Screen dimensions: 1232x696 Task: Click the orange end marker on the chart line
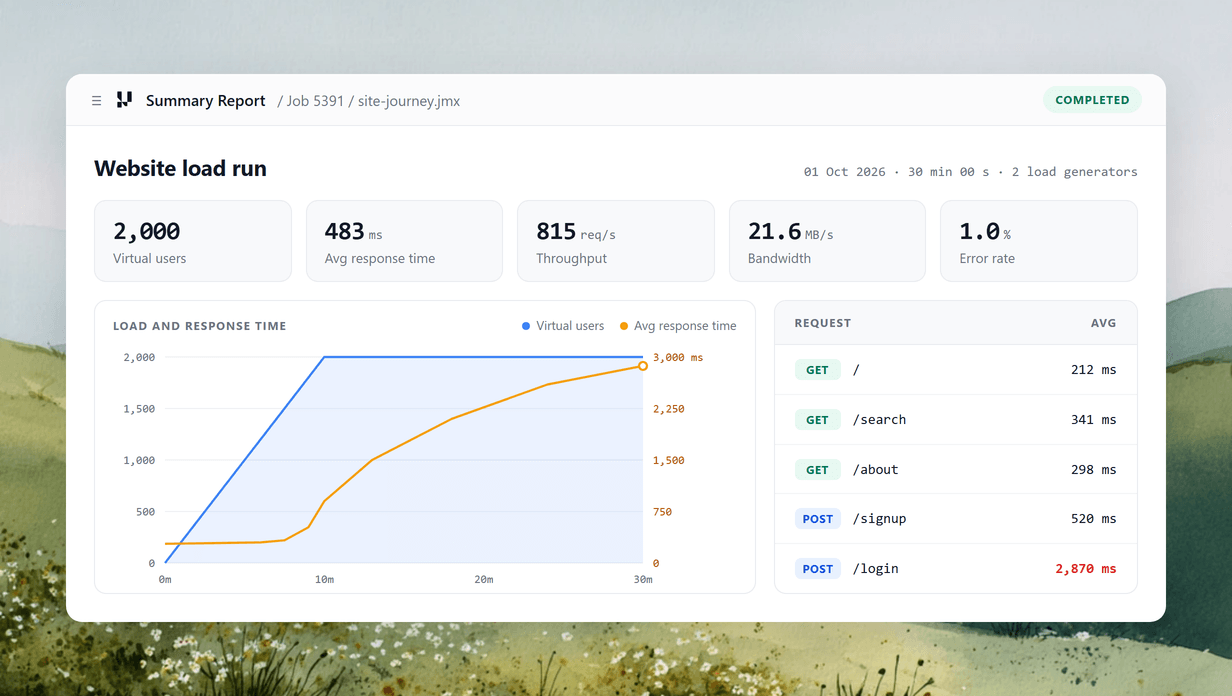coord(643,366)
